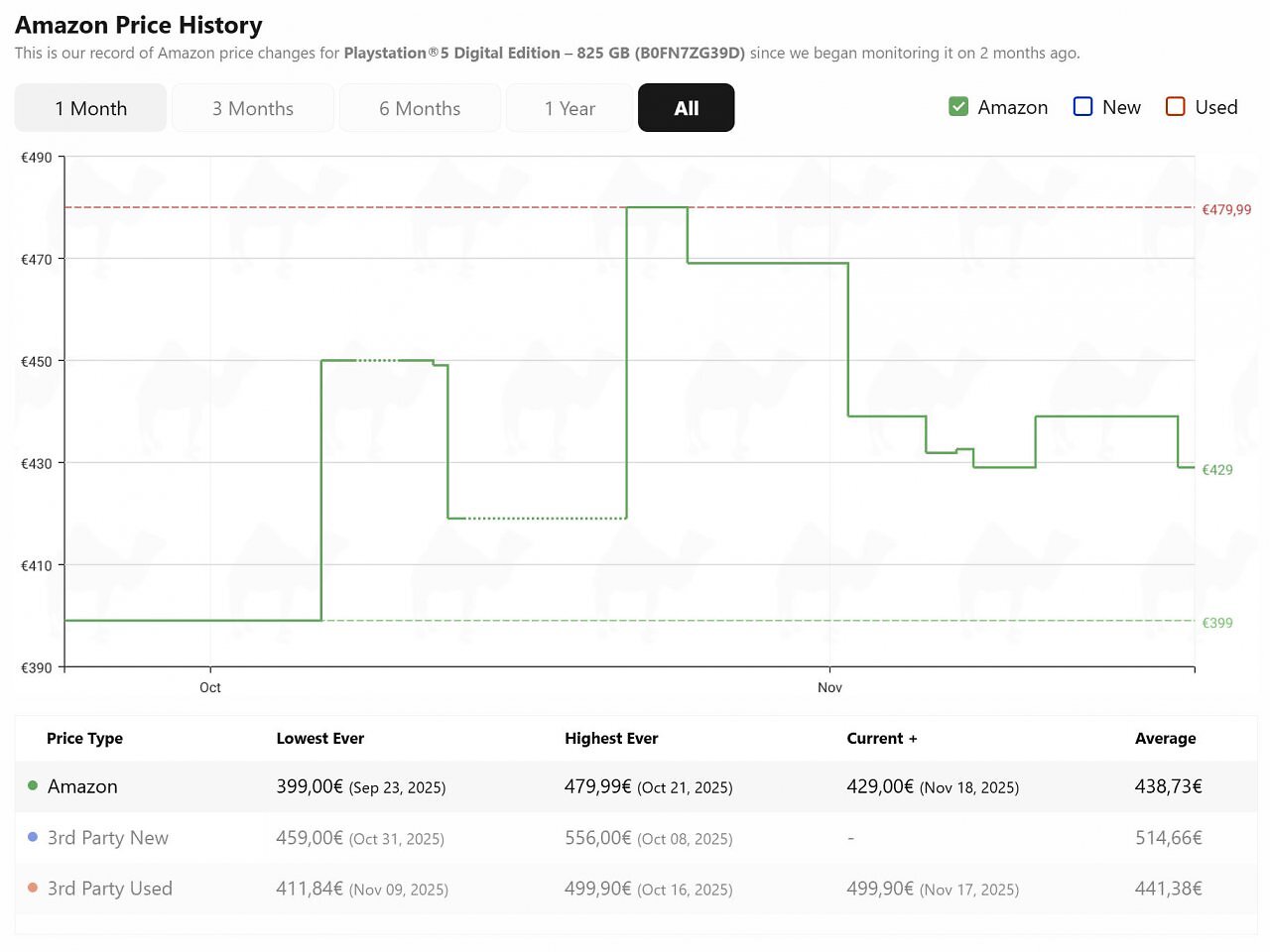Click the Nov marker on the chart axis
This screenshot has height=952, width=1270.
click(x=829, y=687)
